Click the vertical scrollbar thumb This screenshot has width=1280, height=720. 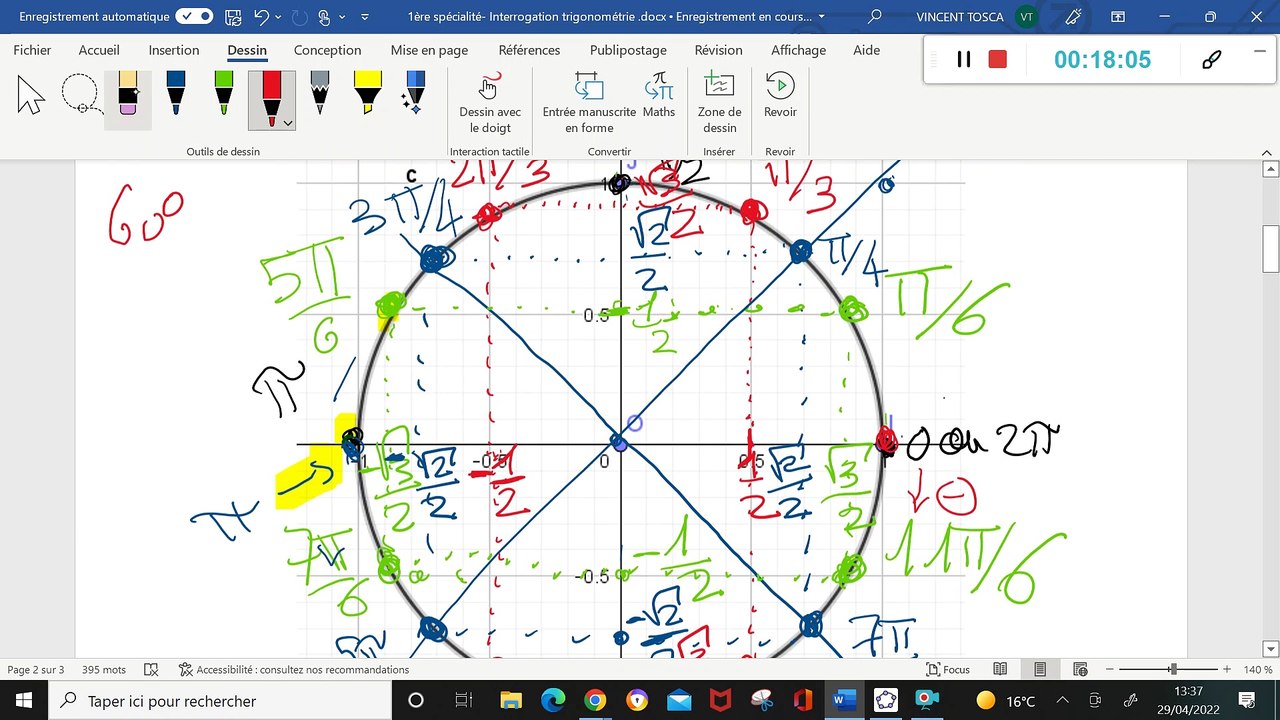[1271, 249]
